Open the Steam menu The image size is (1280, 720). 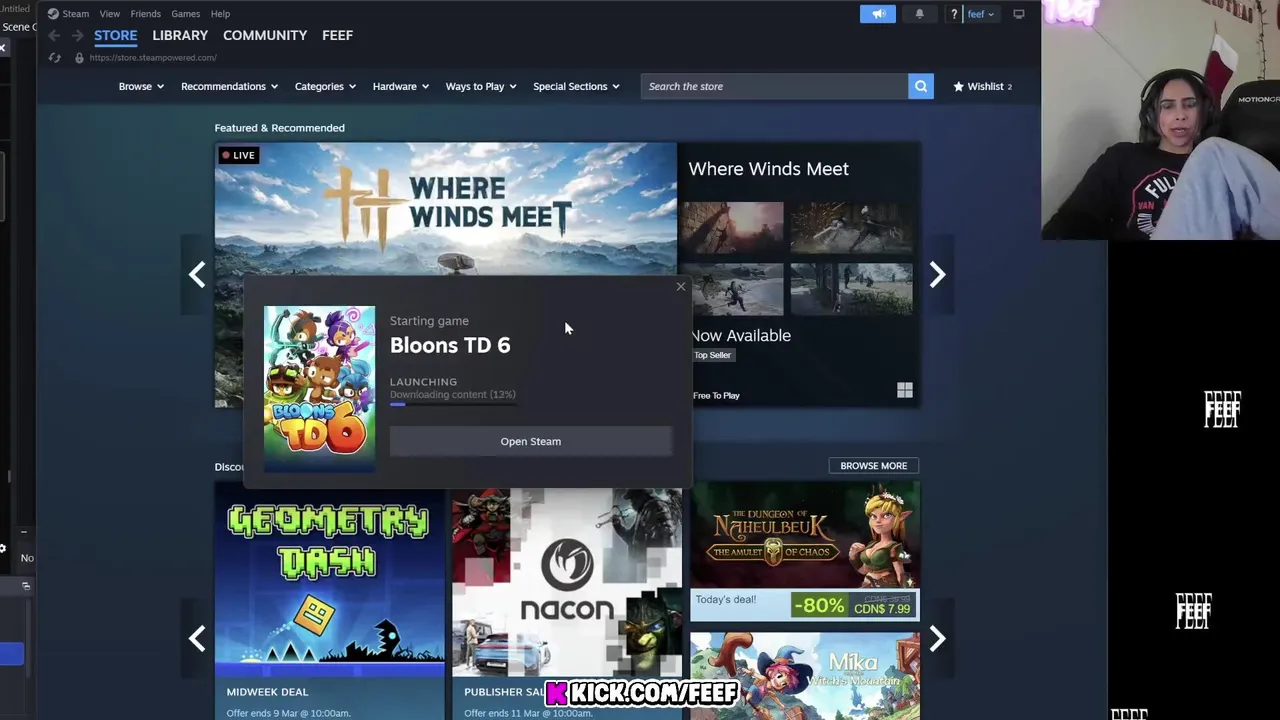(x=68, y=14)
